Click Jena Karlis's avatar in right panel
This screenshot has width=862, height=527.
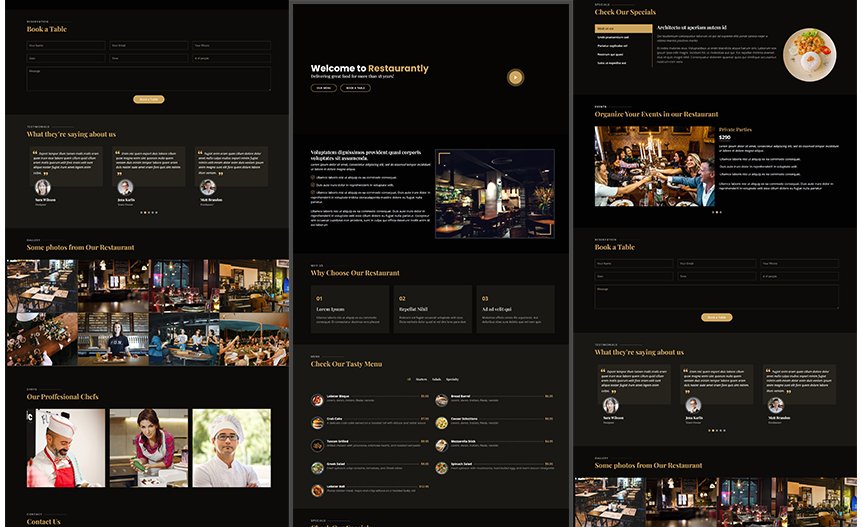[x=693, y=405]
